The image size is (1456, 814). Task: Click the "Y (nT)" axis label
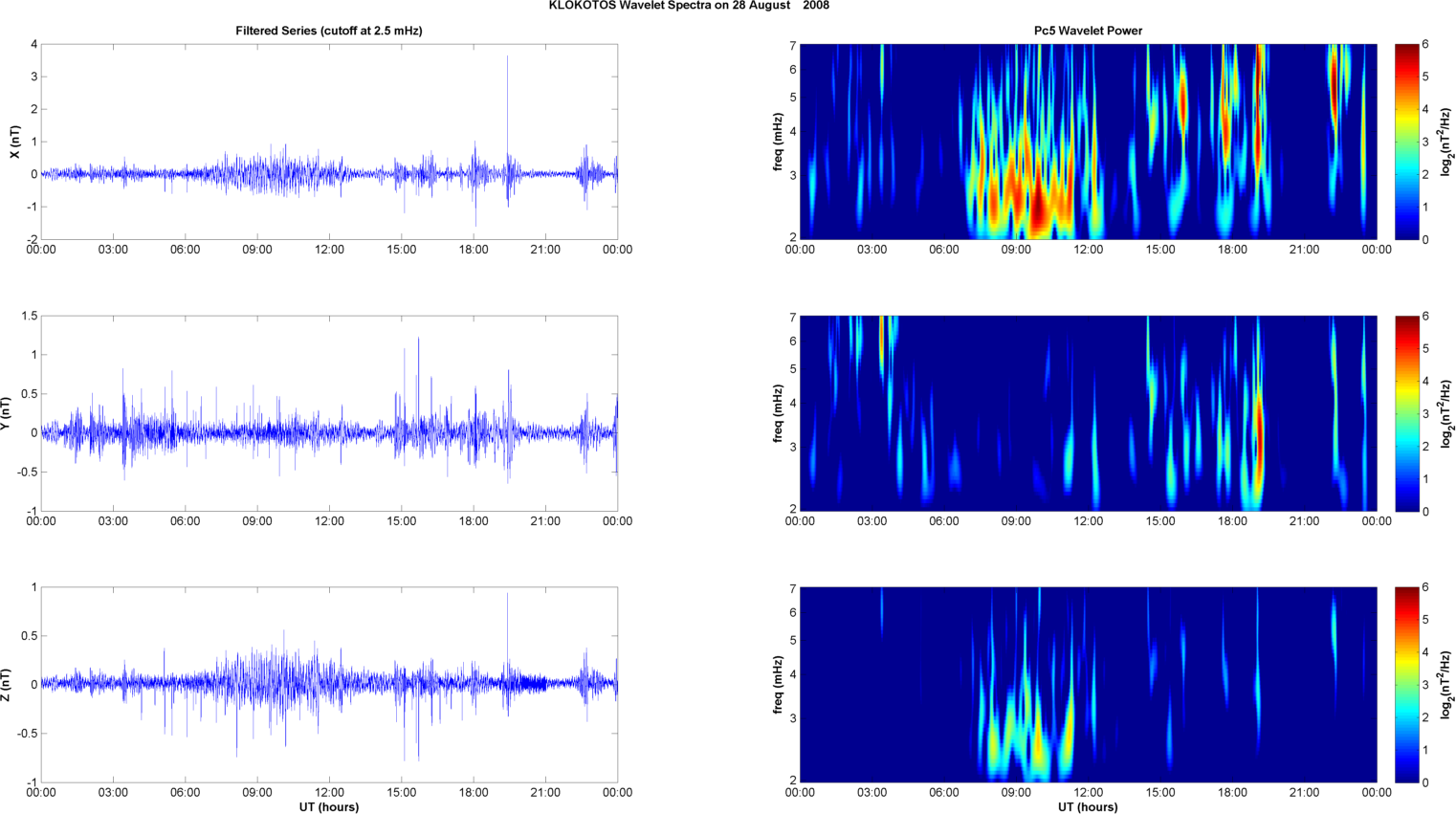click(x=6, y=413)
